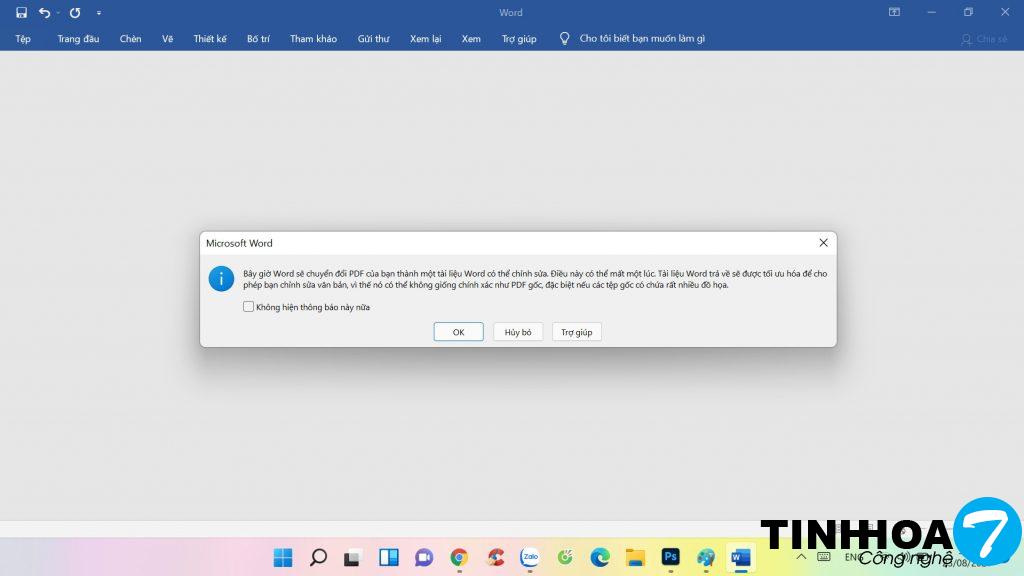Tick the 'Không hiện thông báo này nữa' checkbox

click(249, 307)
